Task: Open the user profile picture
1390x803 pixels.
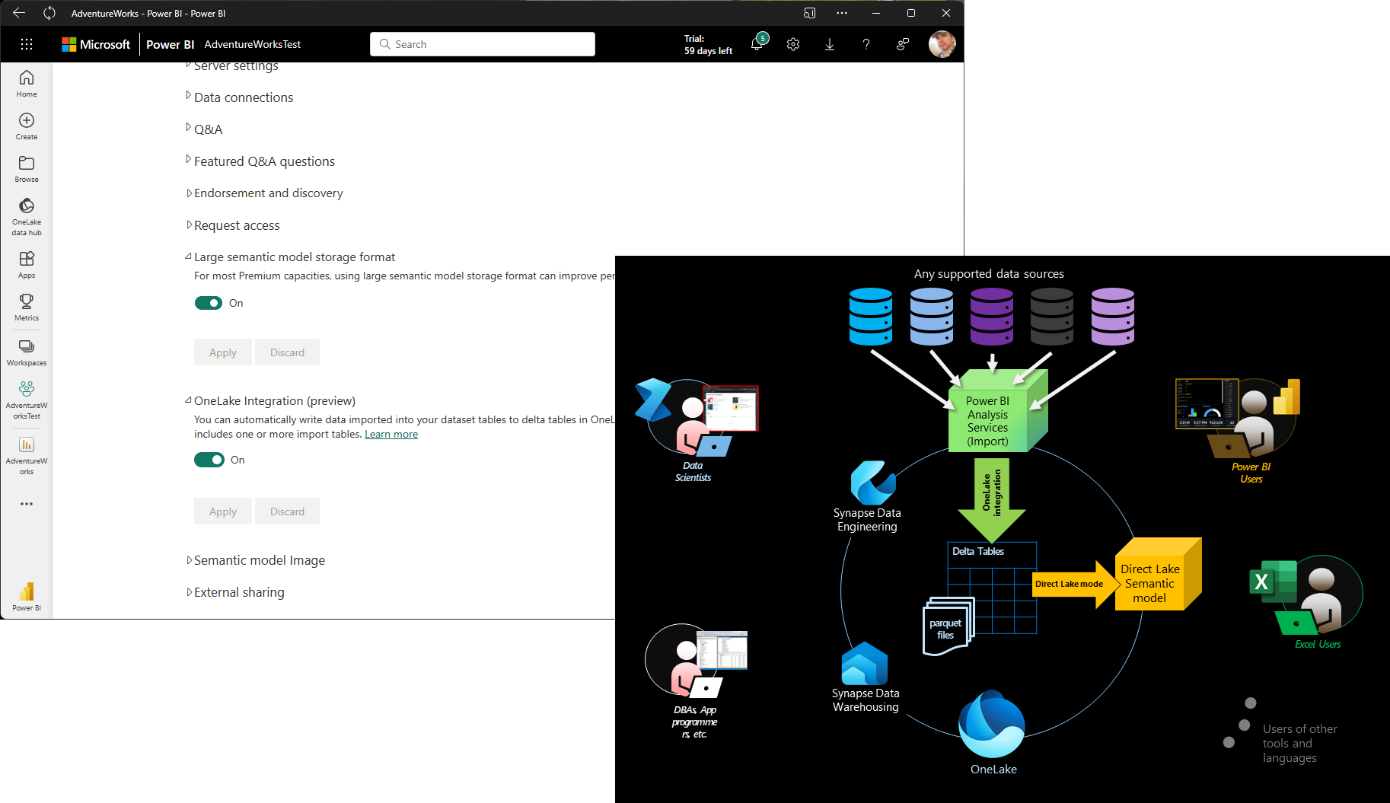Action: click(x=942, y=44)
